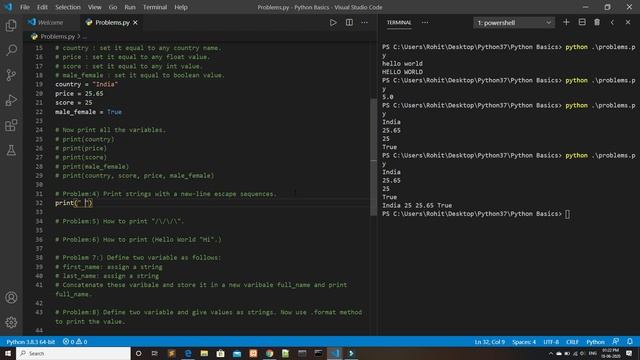Kill the terminal with trash icon

click(597, 22)
